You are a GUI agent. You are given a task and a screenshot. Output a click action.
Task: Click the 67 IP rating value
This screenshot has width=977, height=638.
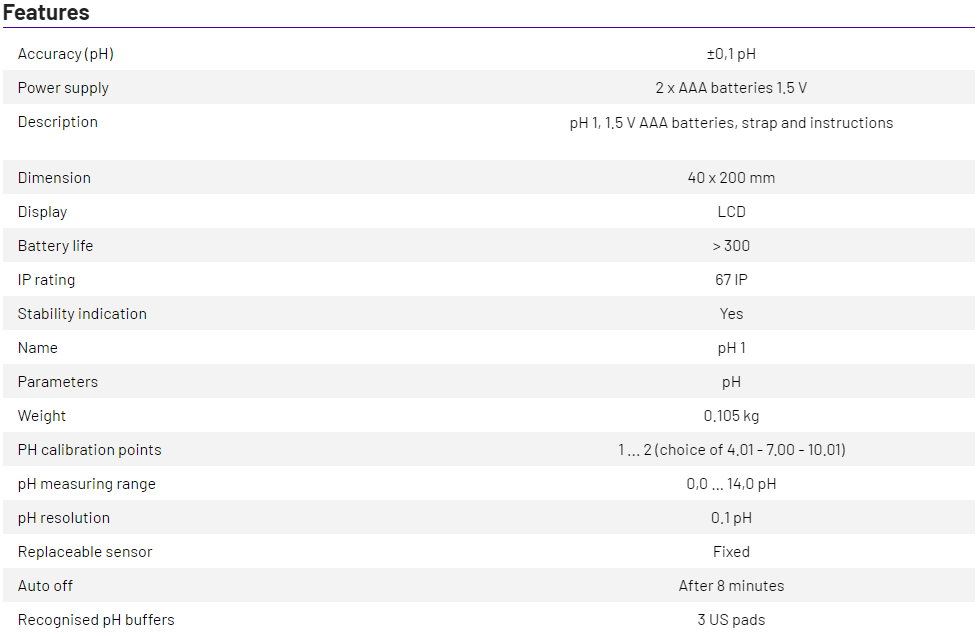tap(731, 280)
